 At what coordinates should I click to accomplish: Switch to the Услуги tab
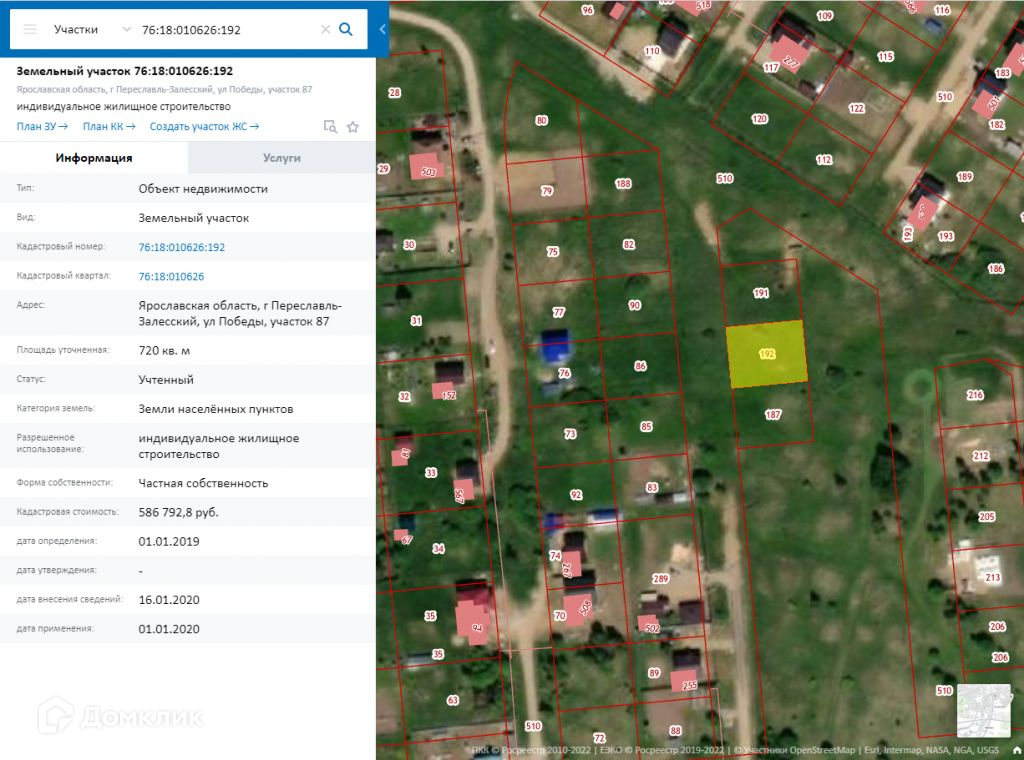pyautogui.click(x=281, y=158)
